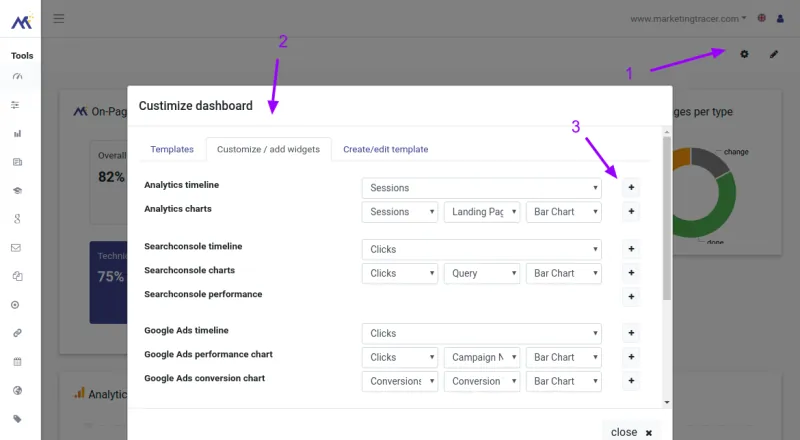Open Analytics charts Sessions metric dropdown
800x440 pixels.
pyautogui.click(x=400, y=212)
